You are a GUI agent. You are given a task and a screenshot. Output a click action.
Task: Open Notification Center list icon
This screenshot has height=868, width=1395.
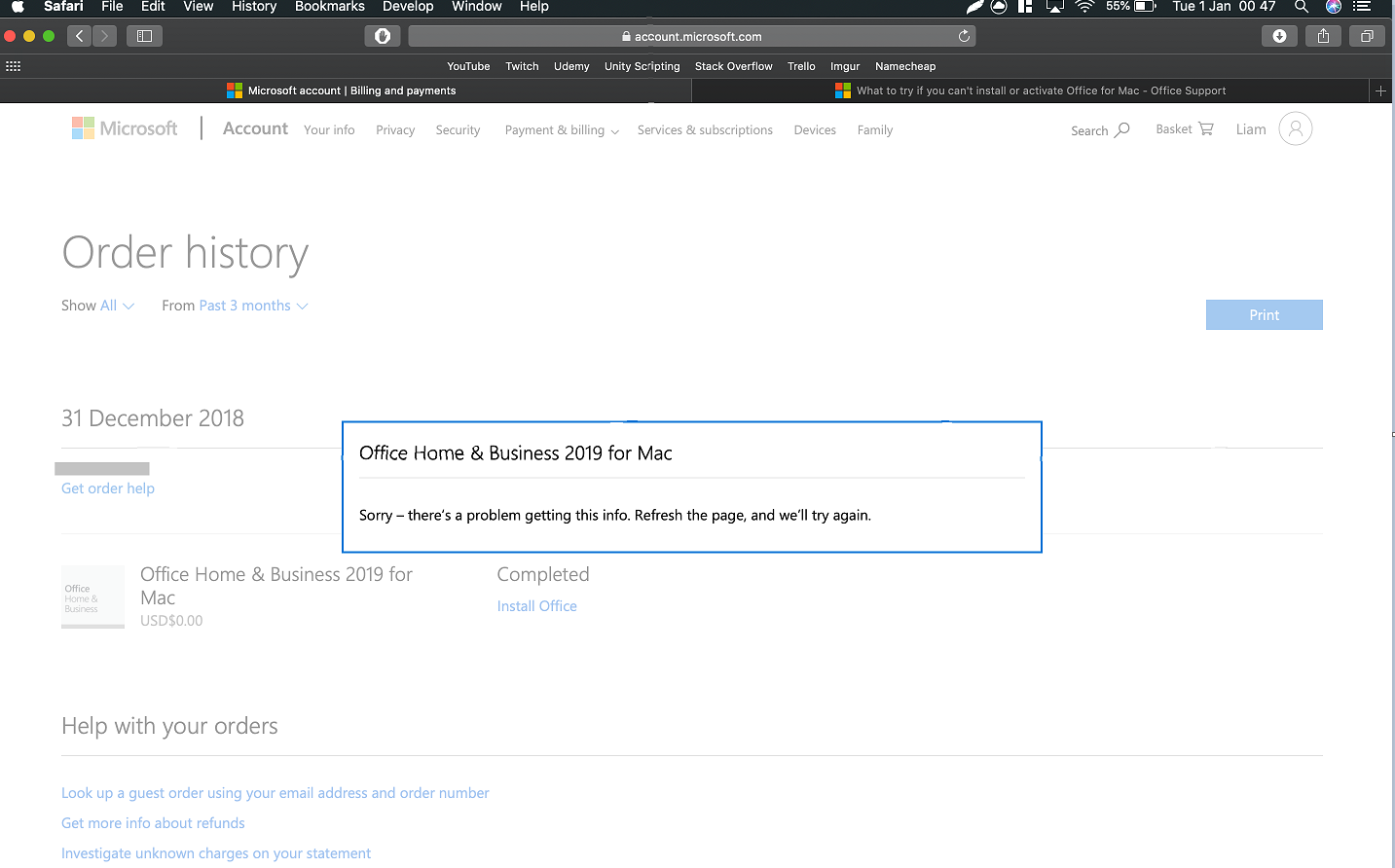[x=1362, y=7]
